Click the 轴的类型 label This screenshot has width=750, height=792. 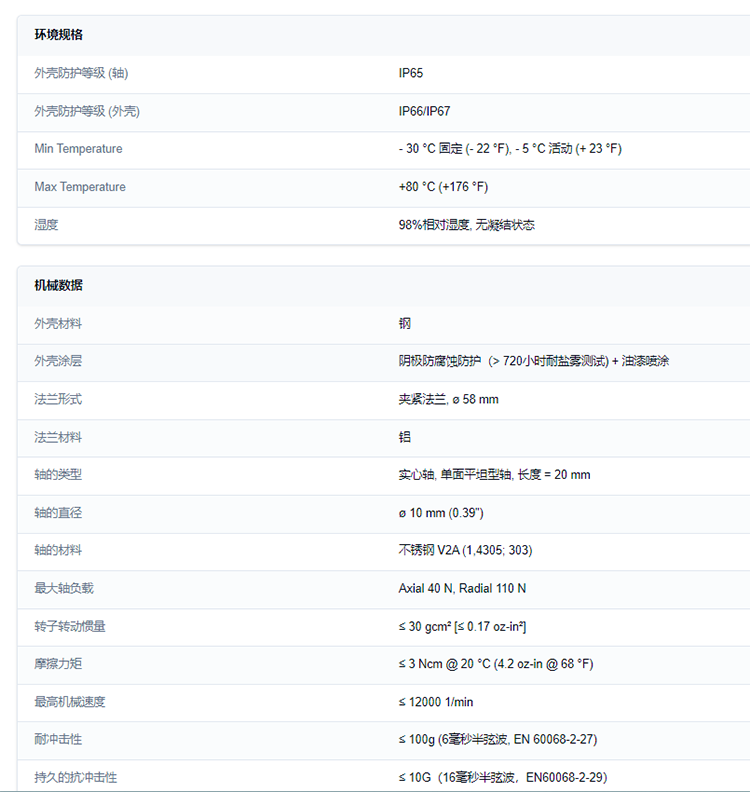(x=58, y=474)
